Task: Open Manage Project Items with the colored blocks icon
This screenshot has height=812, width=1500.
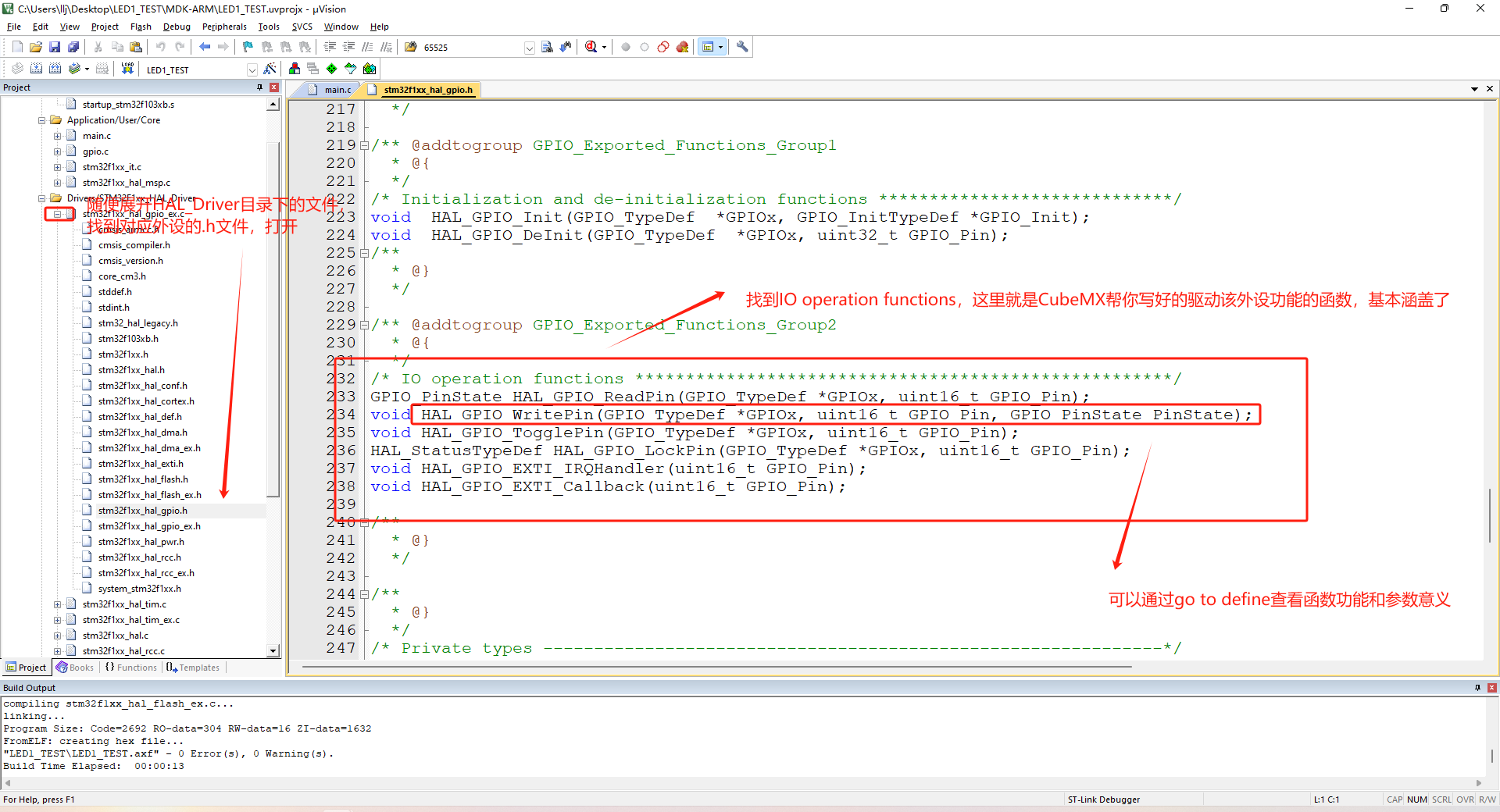Action: 295,69
